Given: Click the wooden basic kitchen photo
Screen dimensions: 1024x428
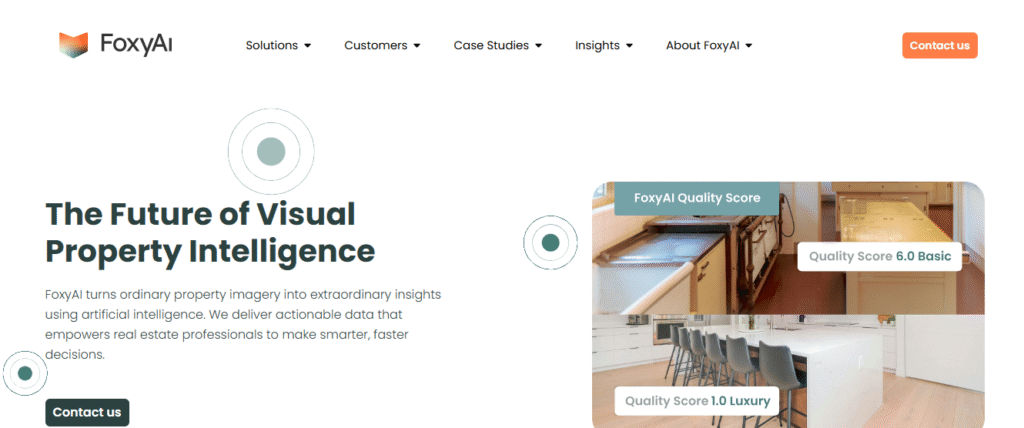Looking at the screenshot, I should tap(788, 248).
